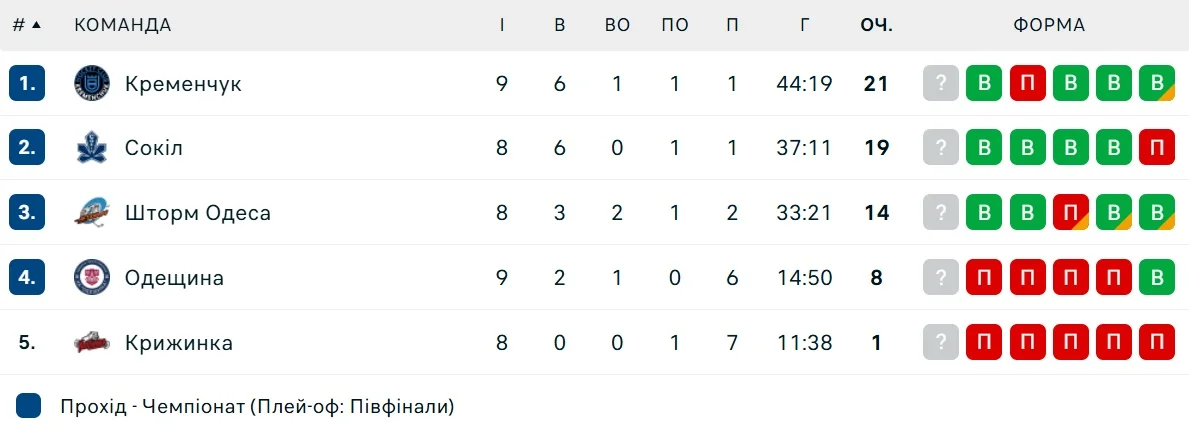Sort standings by ОЧ. points column
The image size is (1189, 431).
876,25
